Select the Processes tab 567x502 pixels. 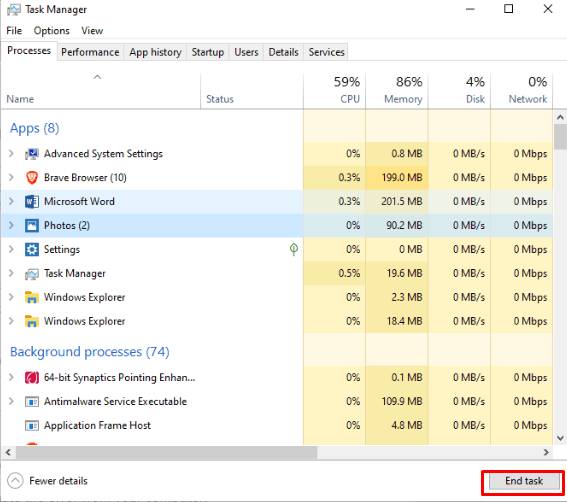[x=29, y=51]
